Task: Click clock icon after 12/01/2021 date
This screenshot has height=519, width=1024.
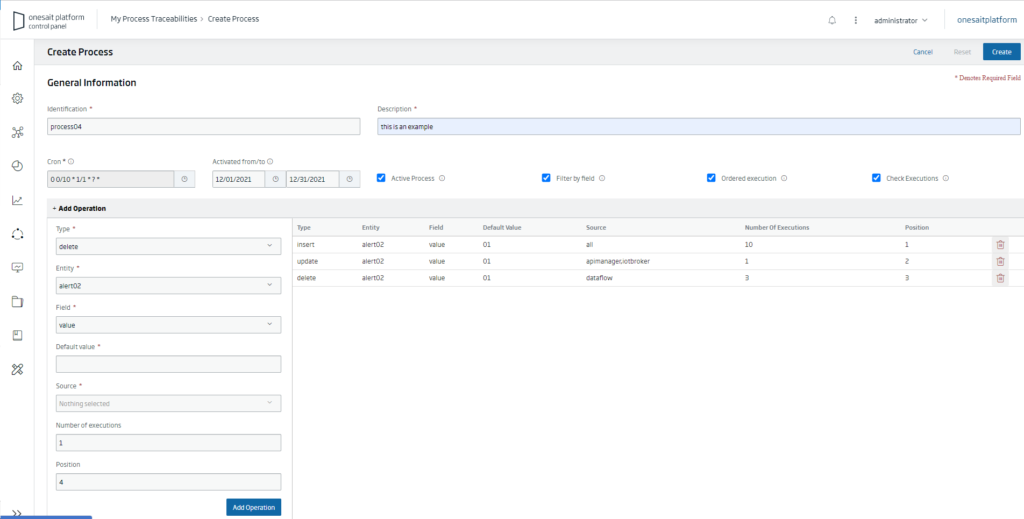Action: [x=275, y=179]
